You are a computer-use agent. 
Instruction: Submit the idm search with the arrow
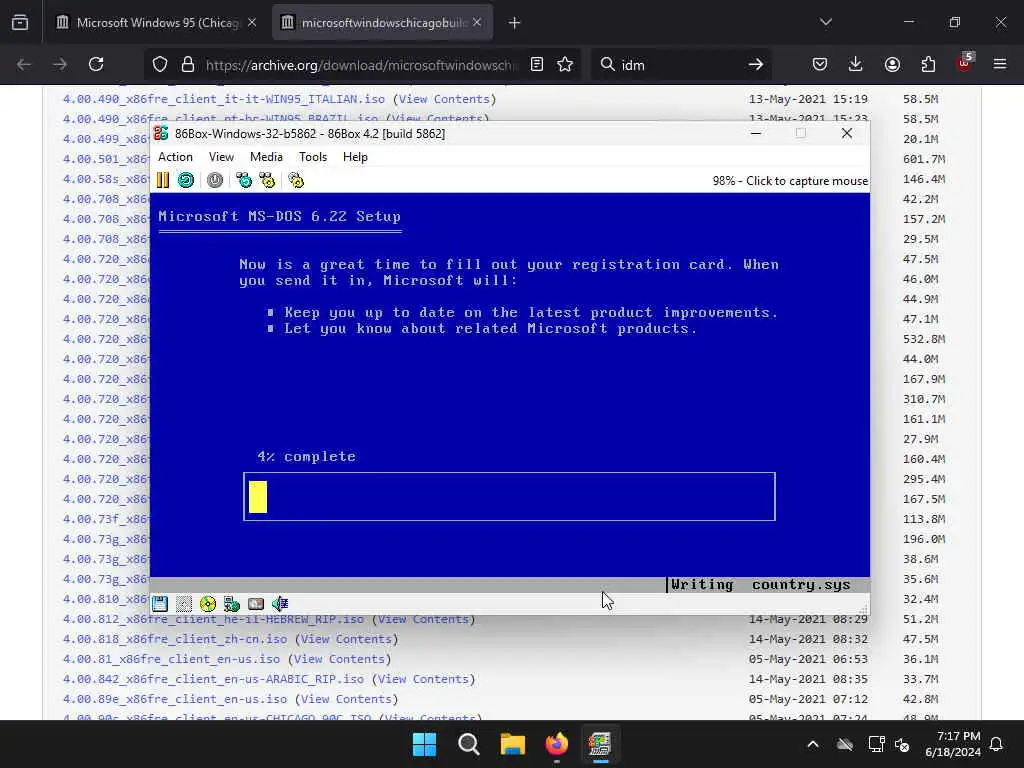tap(756, 64)
